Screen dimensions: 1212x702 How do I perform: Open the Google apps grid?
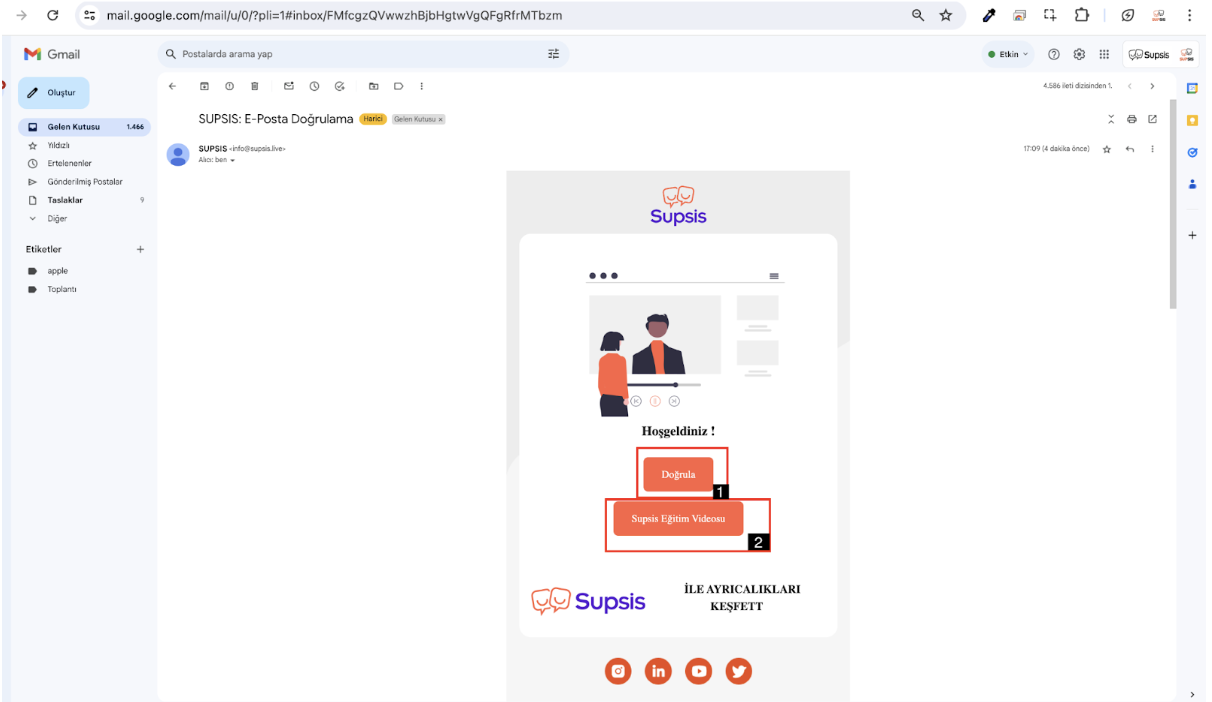1104,54
